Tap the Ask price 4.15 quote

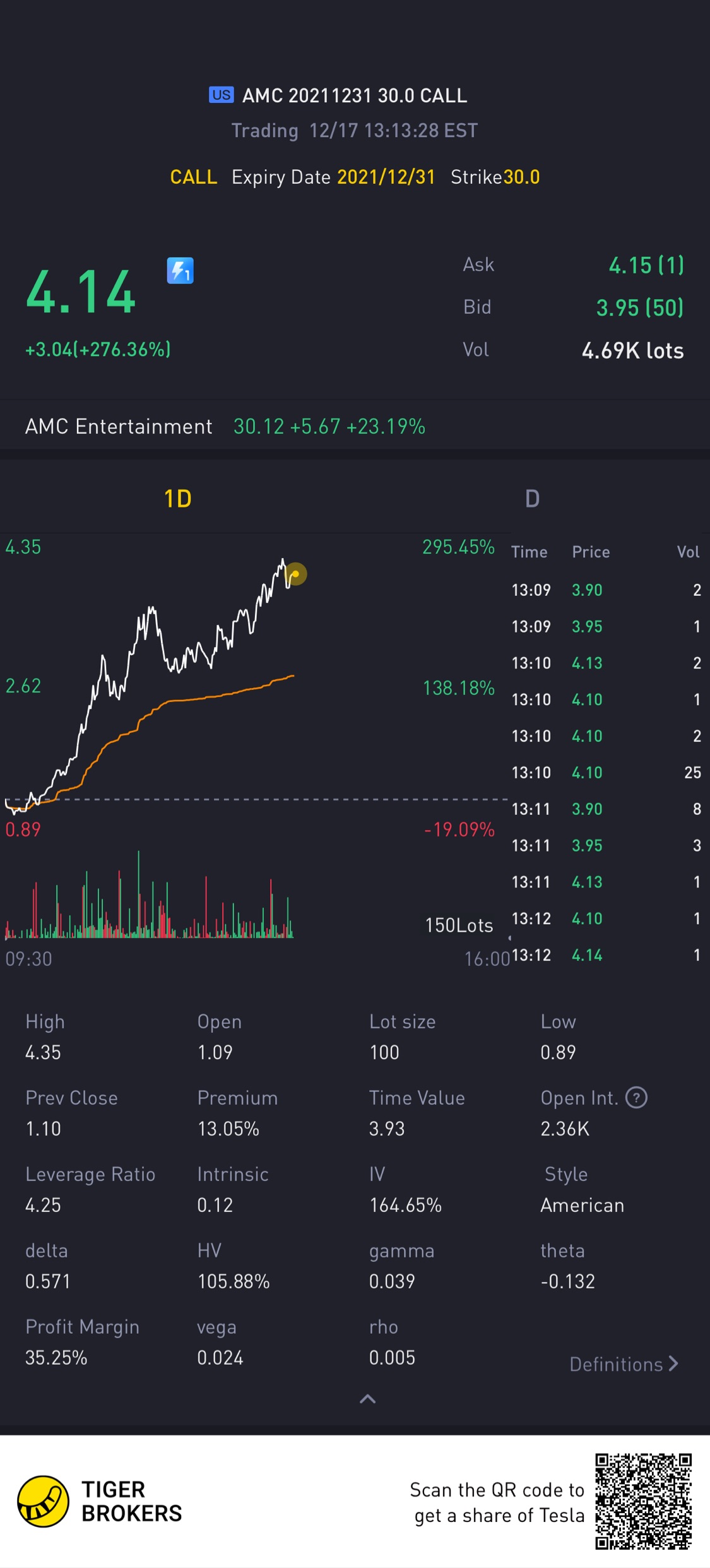point(646,265)
